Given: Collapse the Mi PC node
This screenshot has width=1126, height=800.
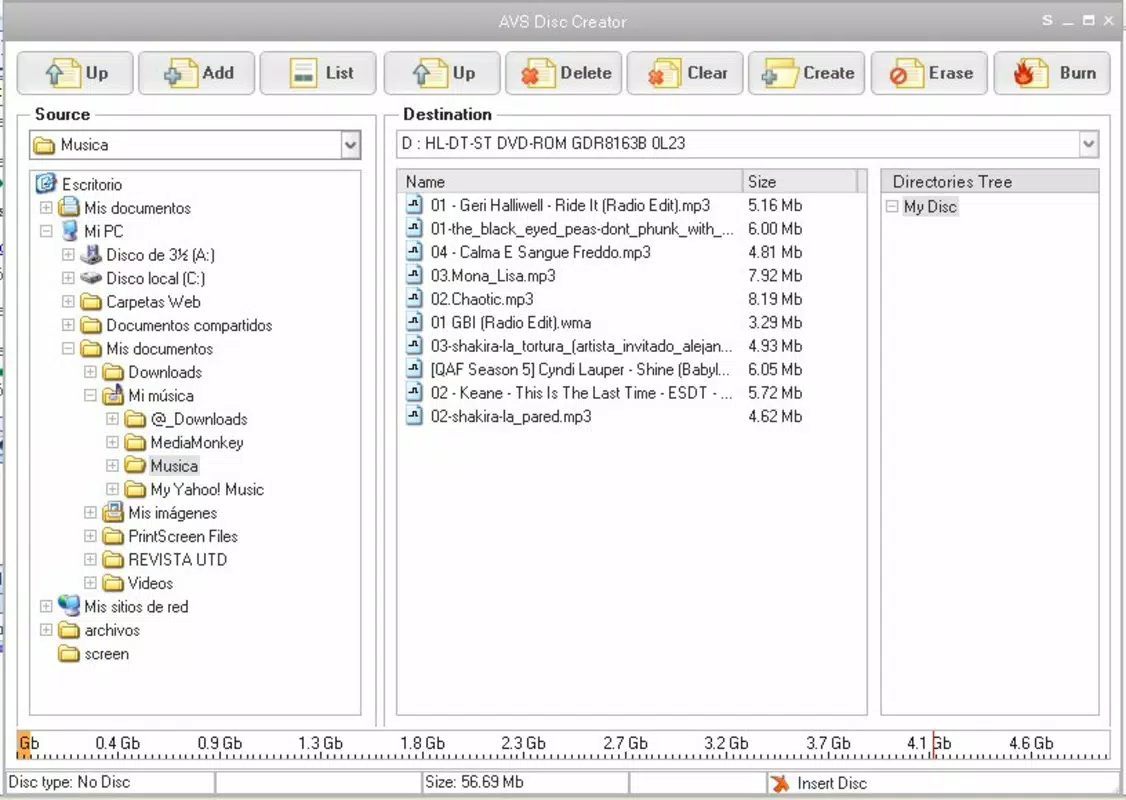Looking at the screenshot, I should coord(46,231).
